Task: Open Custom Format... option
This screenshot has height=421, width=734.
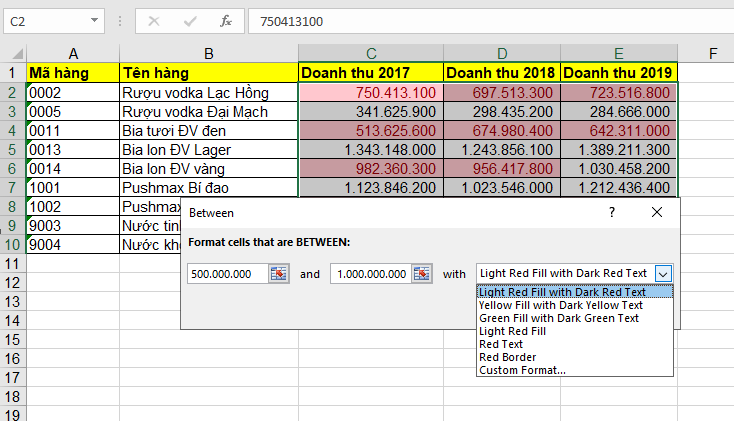Action: (x=521, y=370)
